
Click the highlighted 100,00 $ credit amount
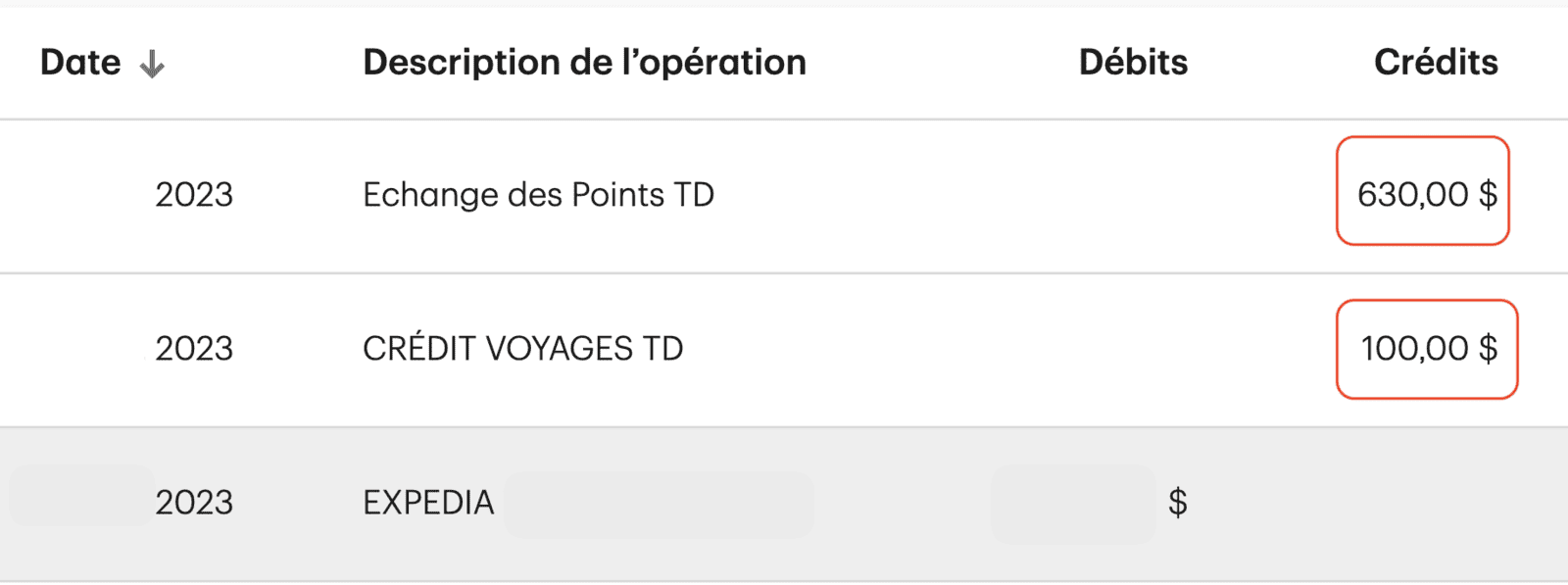1429,349
